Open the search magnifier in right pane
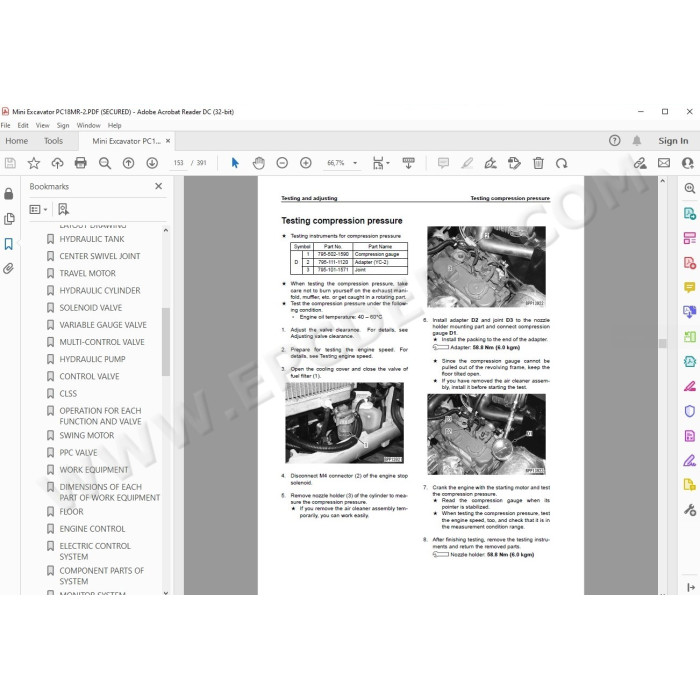This screenshot has width=700, height=700. tap(690, 188)
